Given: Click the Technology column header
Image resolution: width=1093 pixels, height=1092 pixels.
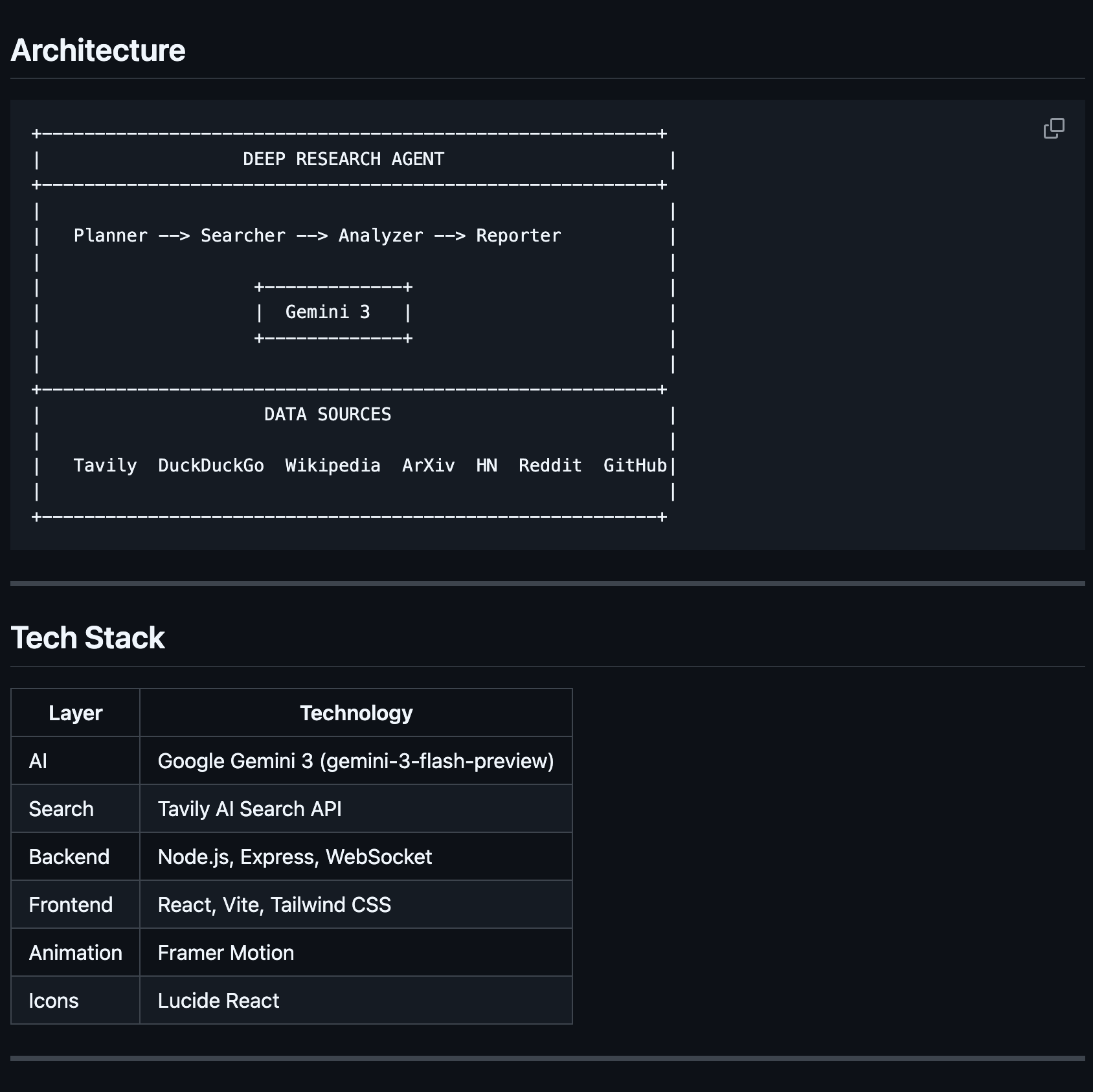Looking at the screenshot, I should tap(355, 713).
